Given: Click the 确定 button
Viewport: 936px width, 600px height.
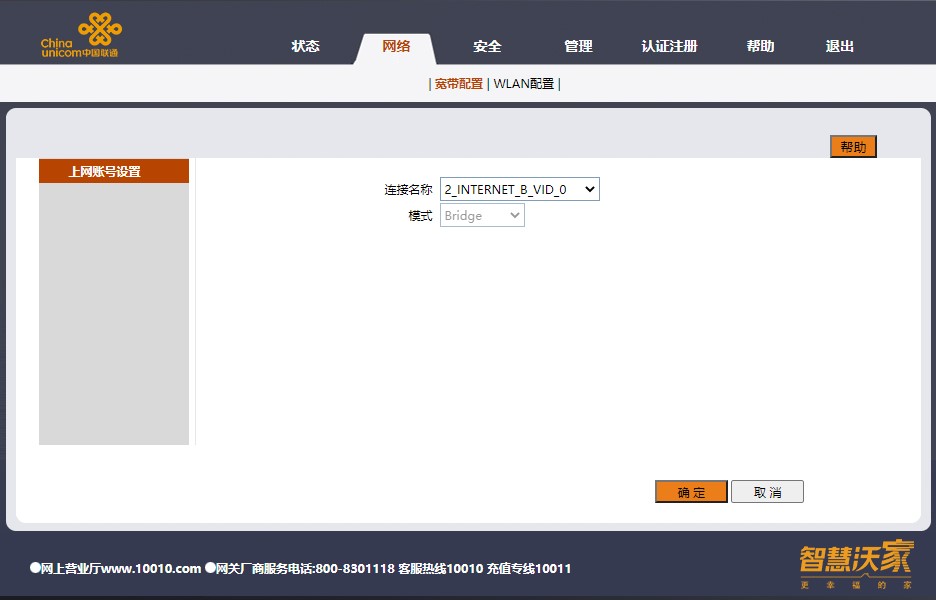Looking at the screenshot, I should (691, 492).
